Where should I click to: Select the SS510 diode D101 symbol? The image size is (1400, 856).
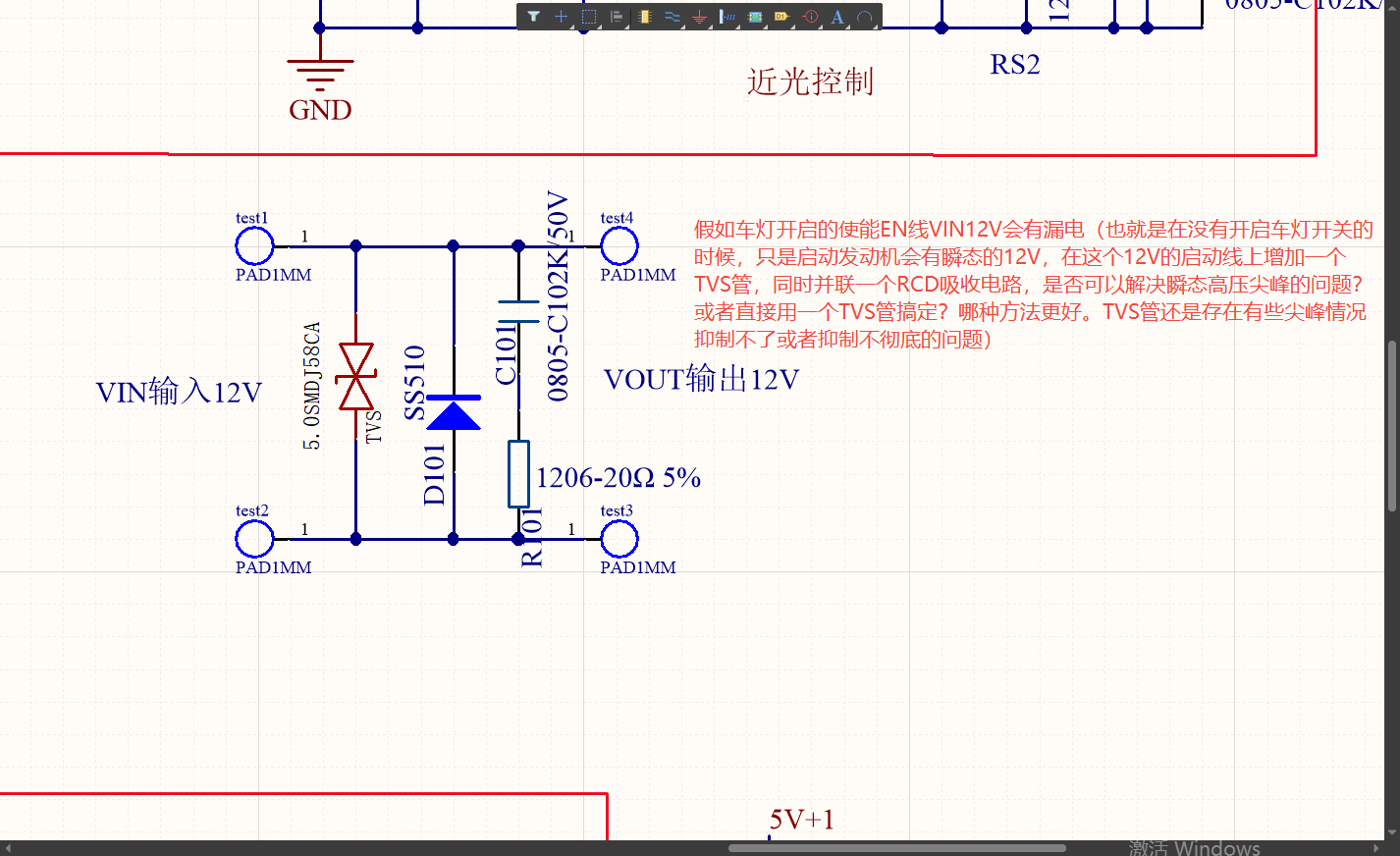click(454, 413)
